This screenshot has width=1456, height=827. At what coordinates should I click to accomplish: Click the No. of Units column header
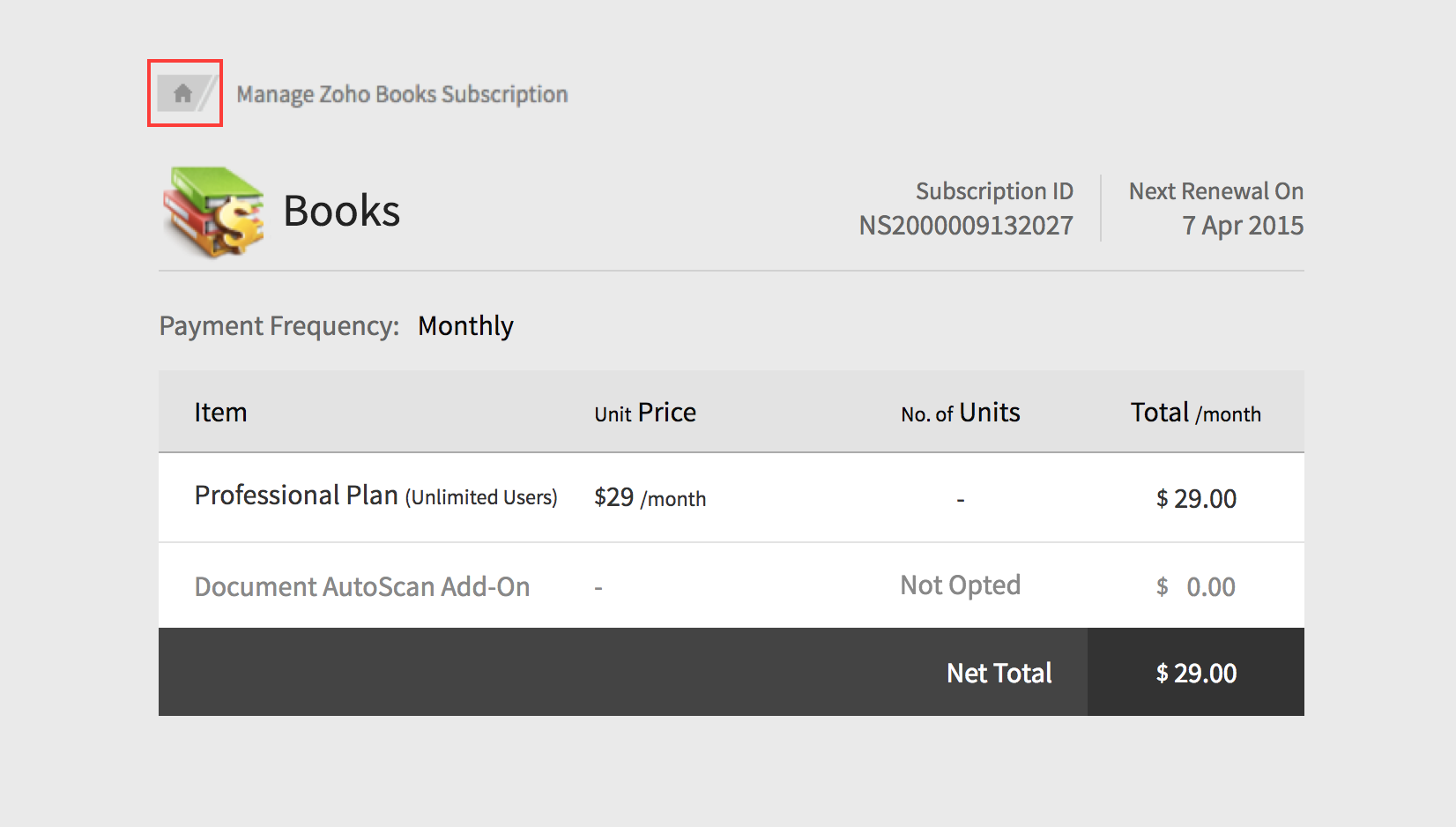961,413
